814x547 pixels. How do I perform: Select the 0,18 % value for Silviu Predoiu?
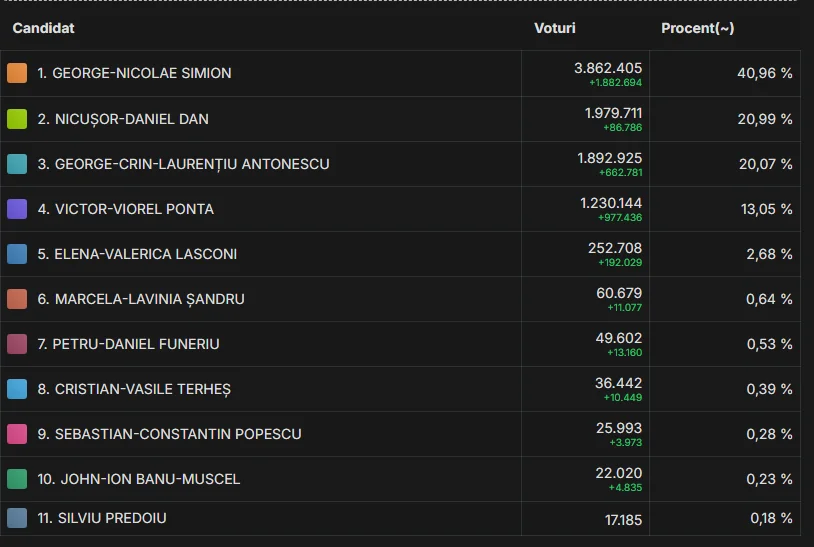(x=770, y=518)
